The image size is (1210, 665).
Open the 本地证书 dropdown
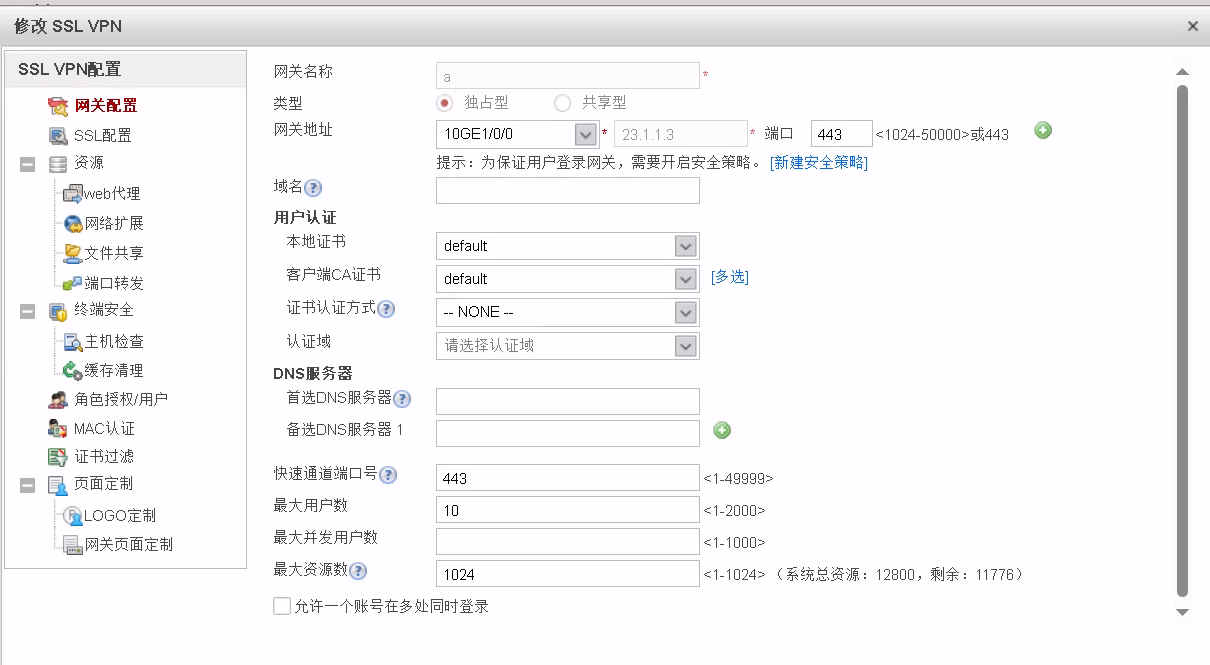pyautogui.click(x=685, y=246)
